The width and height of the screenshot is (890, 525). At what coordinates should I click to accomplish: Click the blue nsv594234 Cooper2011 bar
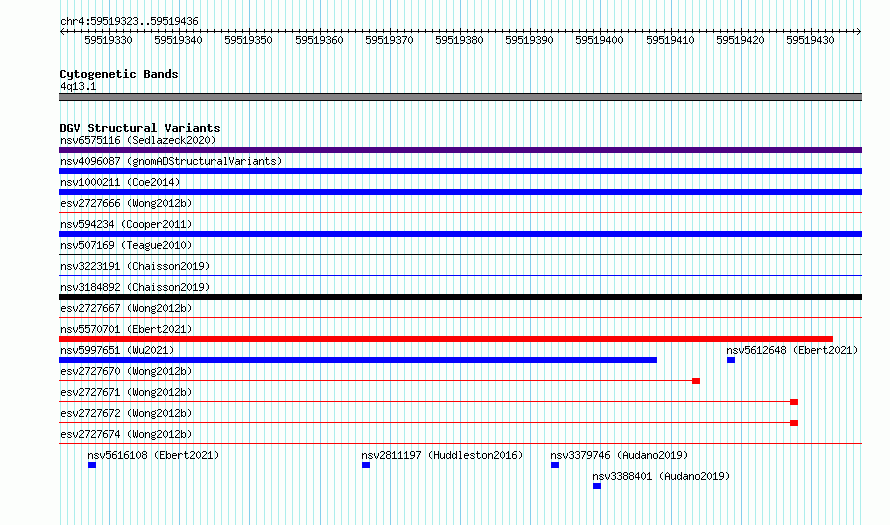pos(460,234)
